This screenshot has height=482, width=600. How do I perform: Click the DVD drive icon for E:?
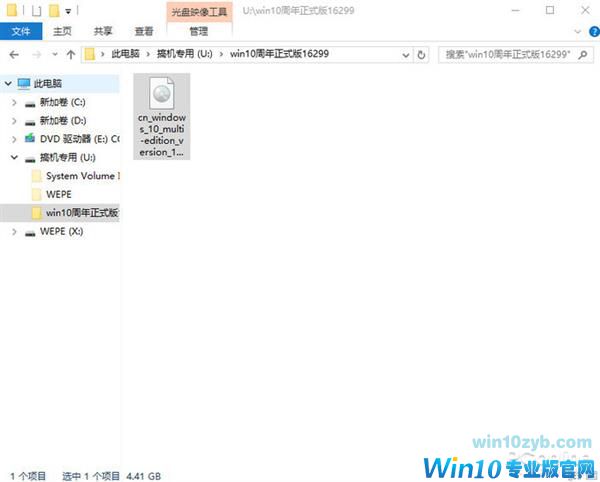tap(30, 138)
